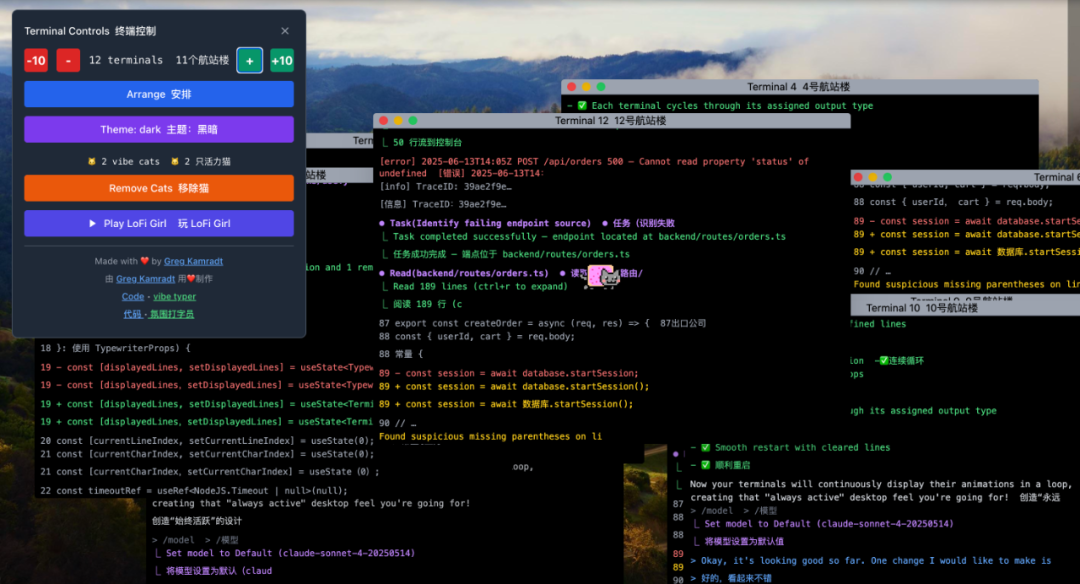Toggle the Theme: dark button
Image resolution: width=1080 pixels, height=584 pixels.
pyautogui.click(x=159, y=129)
